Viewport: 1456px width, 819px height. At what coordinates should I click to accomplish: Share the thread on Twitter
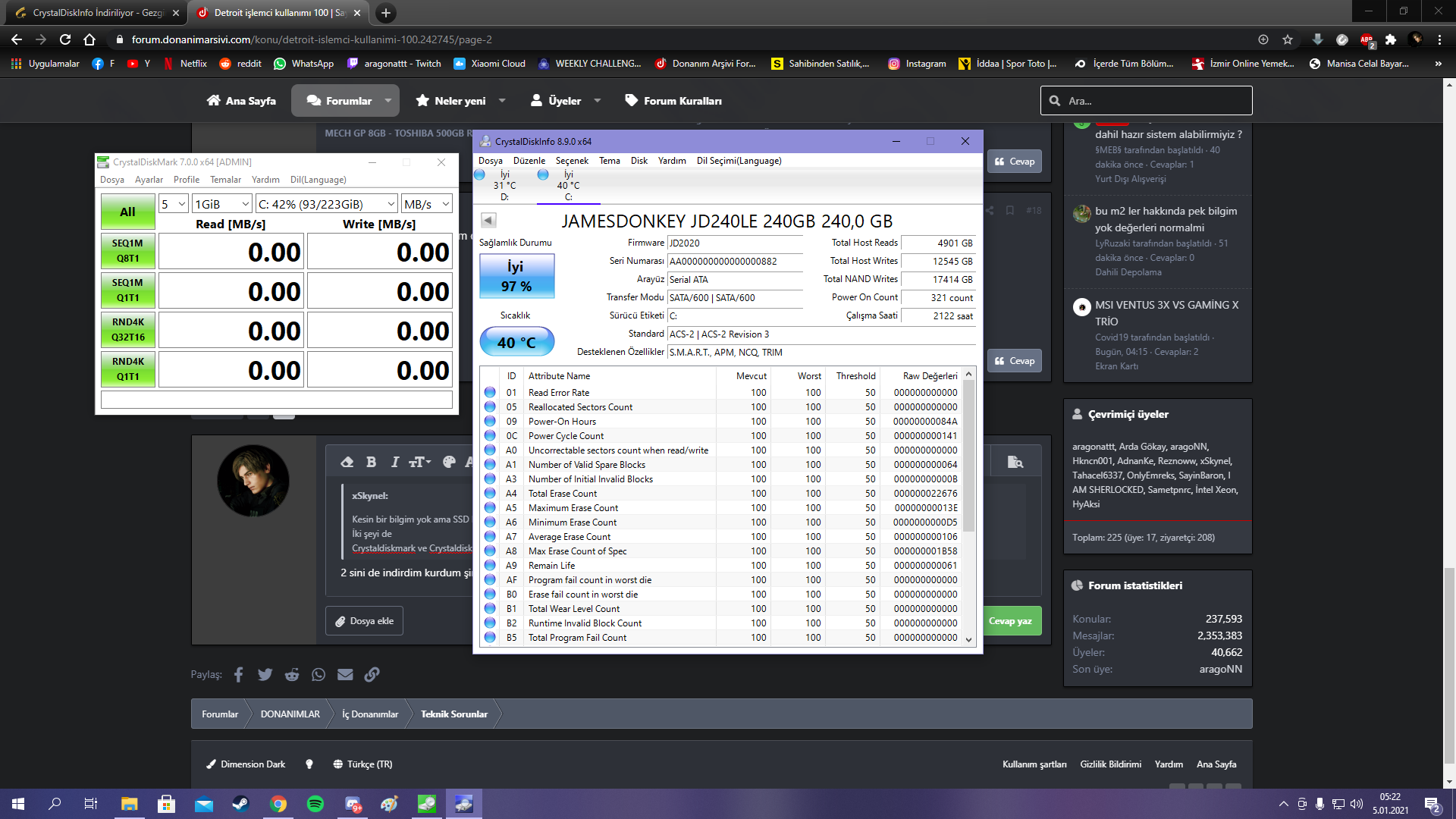point(265,674)
